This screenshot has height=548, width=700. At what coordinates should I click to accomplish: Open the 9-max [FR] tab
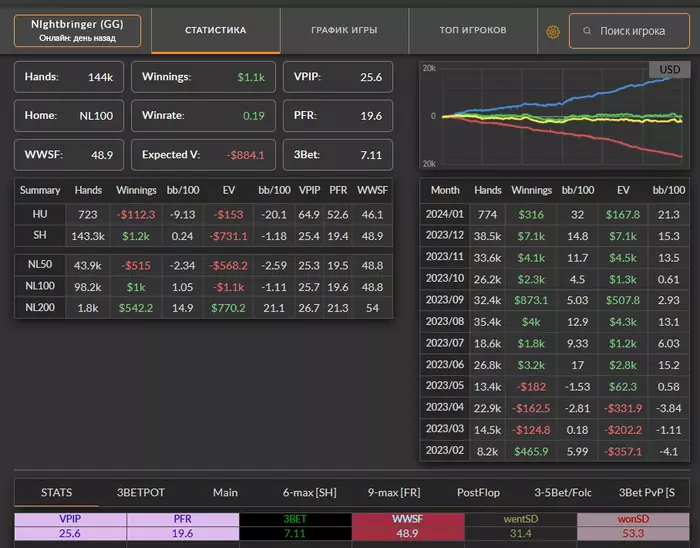394,492
